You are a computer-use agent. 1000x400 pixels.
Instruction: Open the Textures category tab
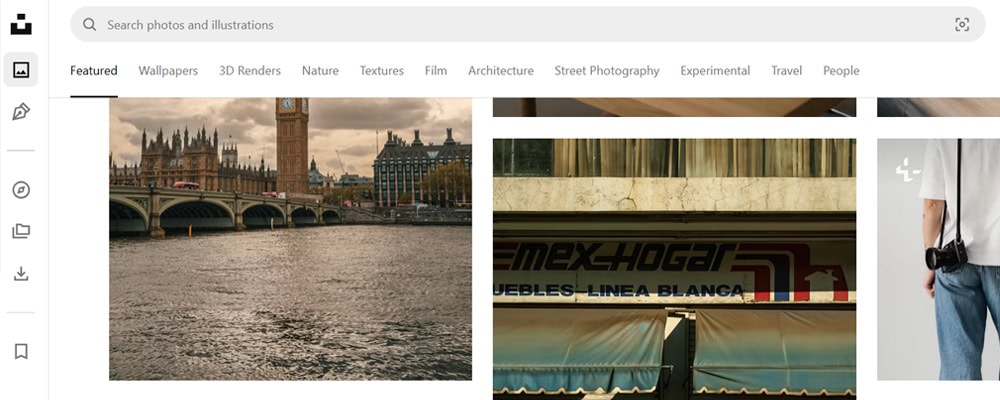point(381,71)
